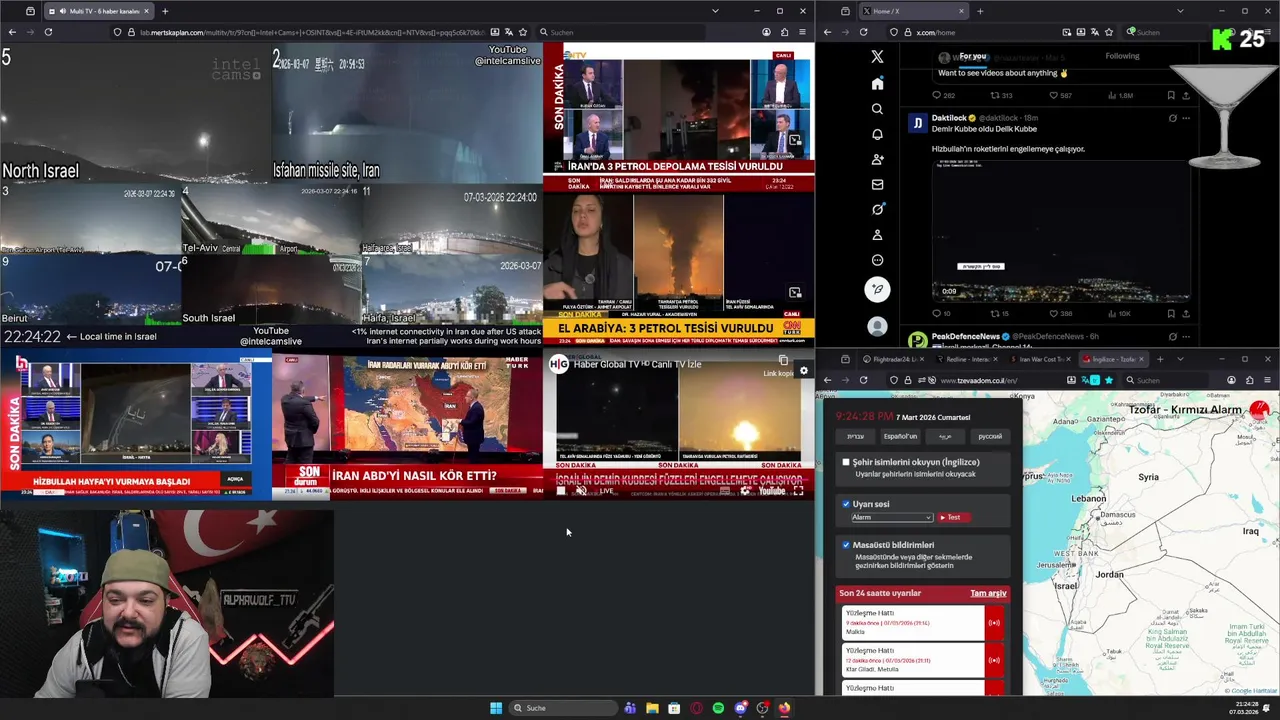
Task: Play the Daktilock post video
Action: (1061, 230)
